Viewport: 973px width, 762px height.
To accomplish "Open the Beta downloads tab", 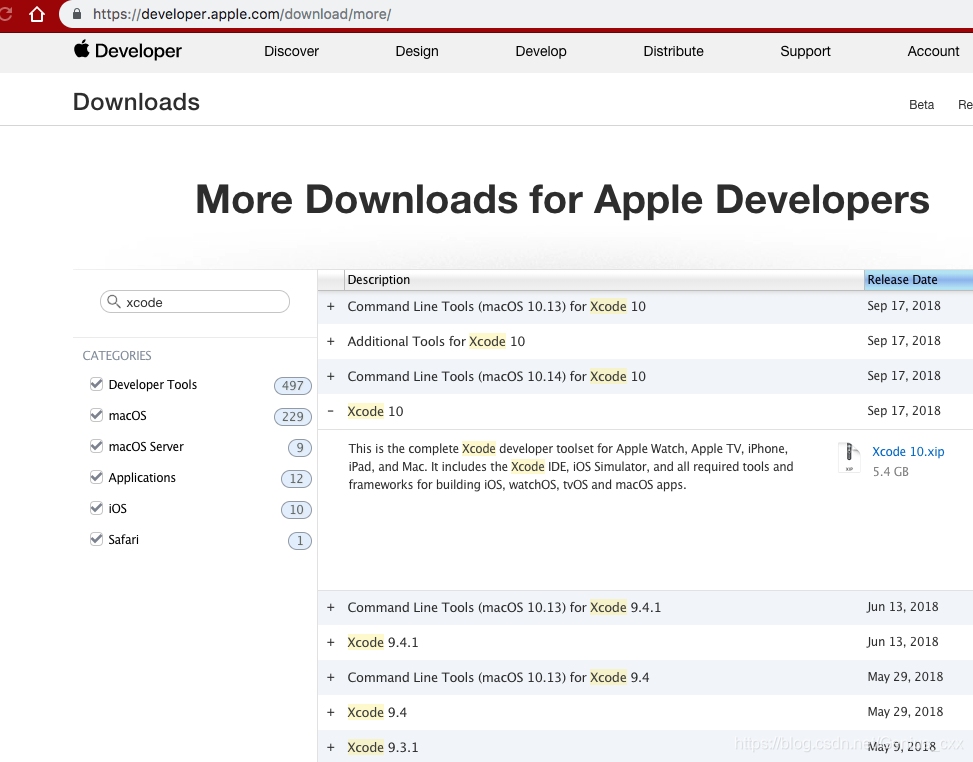I will click(921, 105).
